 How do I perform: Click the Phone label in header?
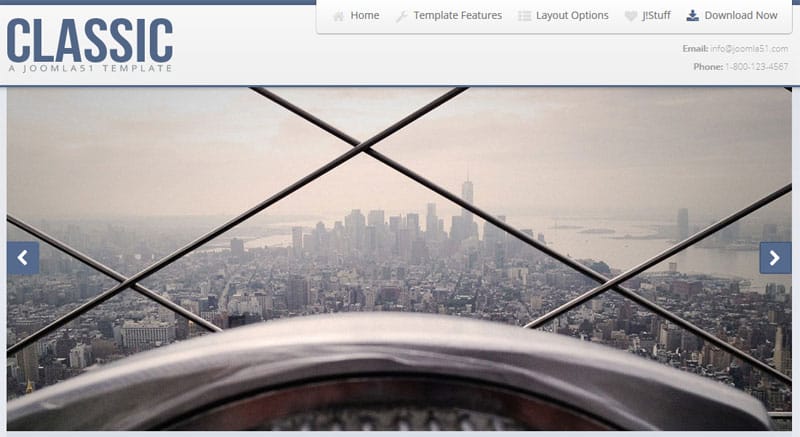pos(707,67)
